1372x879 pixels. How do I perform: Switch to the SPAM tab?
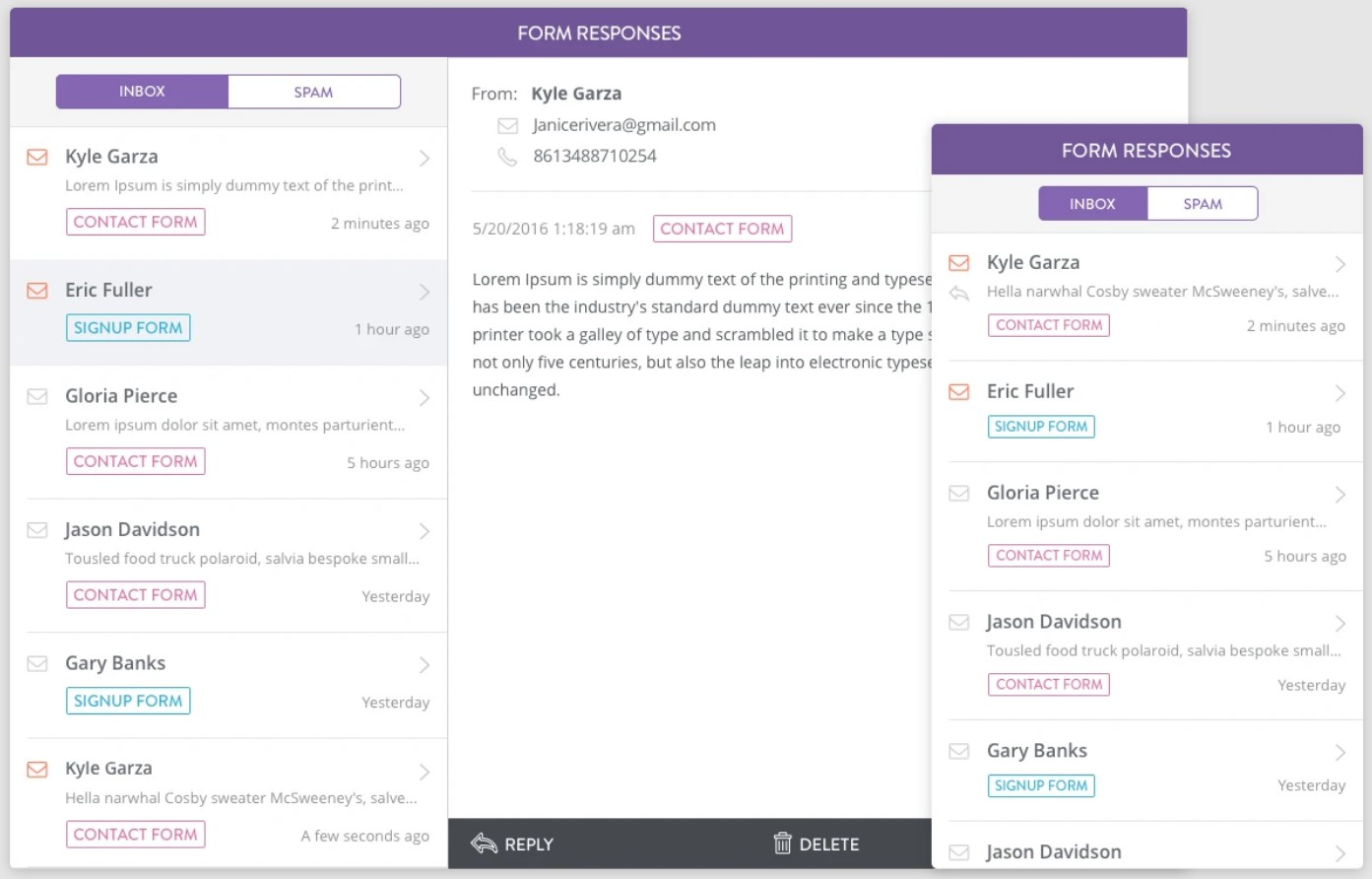(313, 92)
